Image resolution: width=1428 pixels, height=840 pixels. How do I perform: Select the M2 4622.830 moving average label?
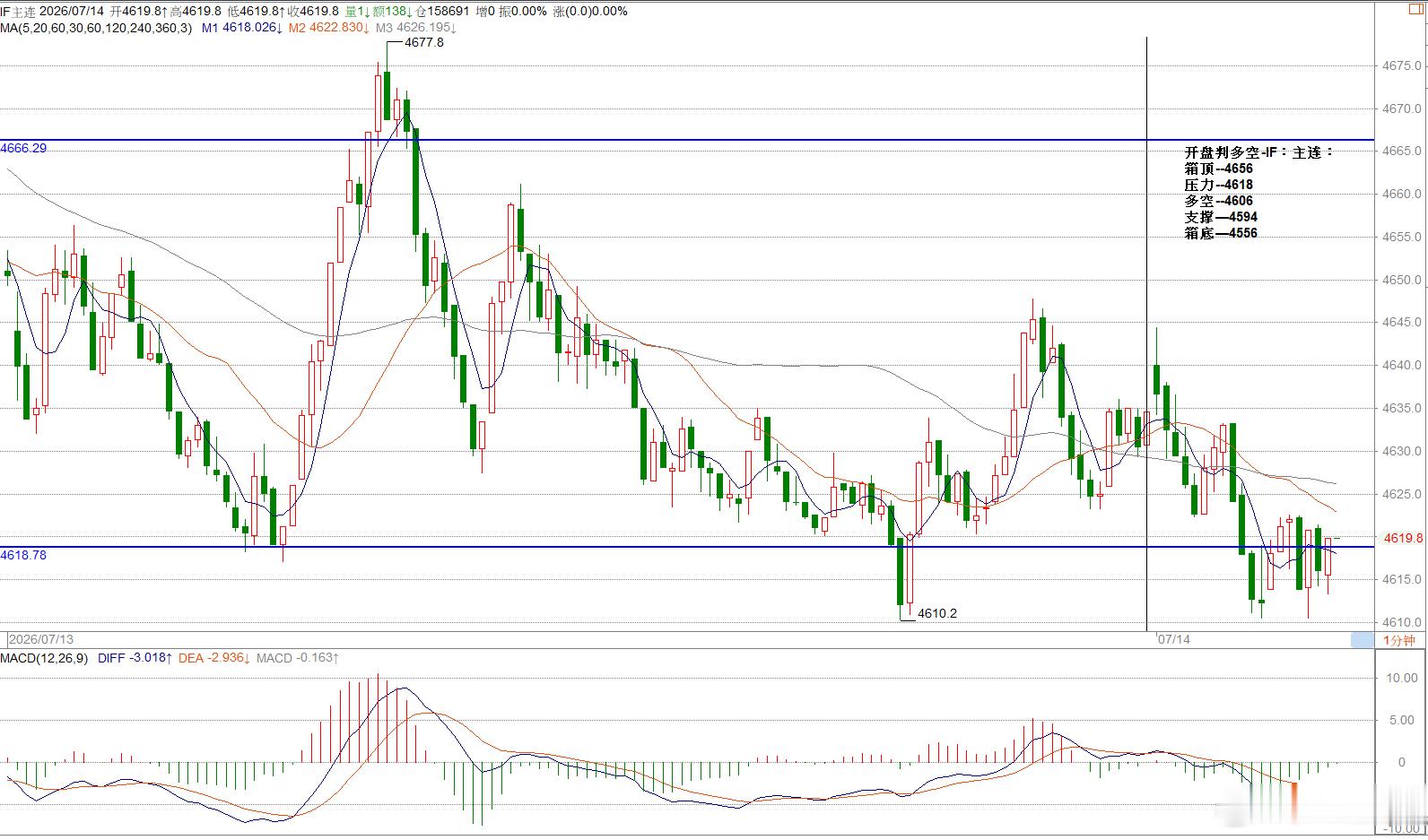pos(329,28)
